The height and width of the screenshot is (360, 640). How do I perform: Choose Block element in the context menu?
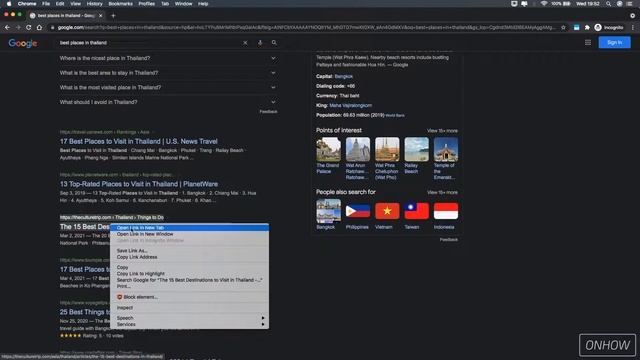click(189, 297)
